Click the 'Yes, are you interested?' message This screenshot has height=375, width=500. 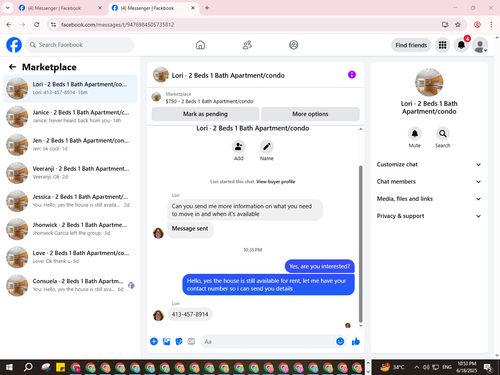tap(319, 266)
